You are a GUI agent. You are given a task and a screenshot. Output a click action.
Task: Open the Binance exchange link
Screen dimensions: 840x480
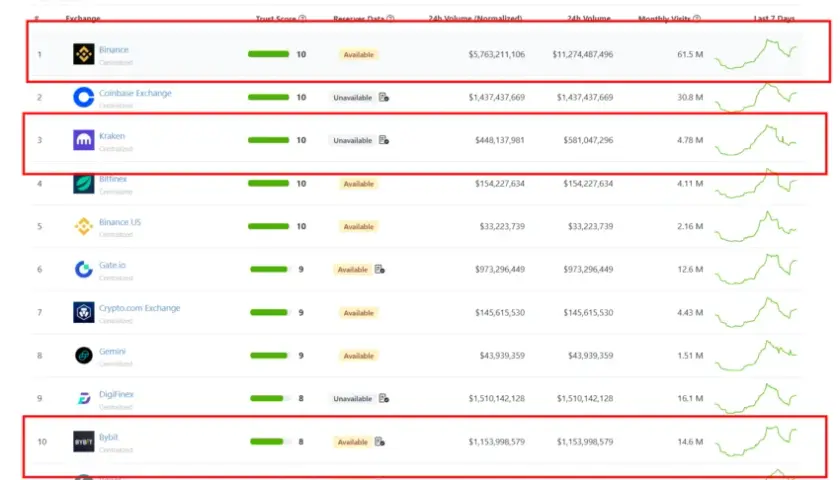[114, 49]
